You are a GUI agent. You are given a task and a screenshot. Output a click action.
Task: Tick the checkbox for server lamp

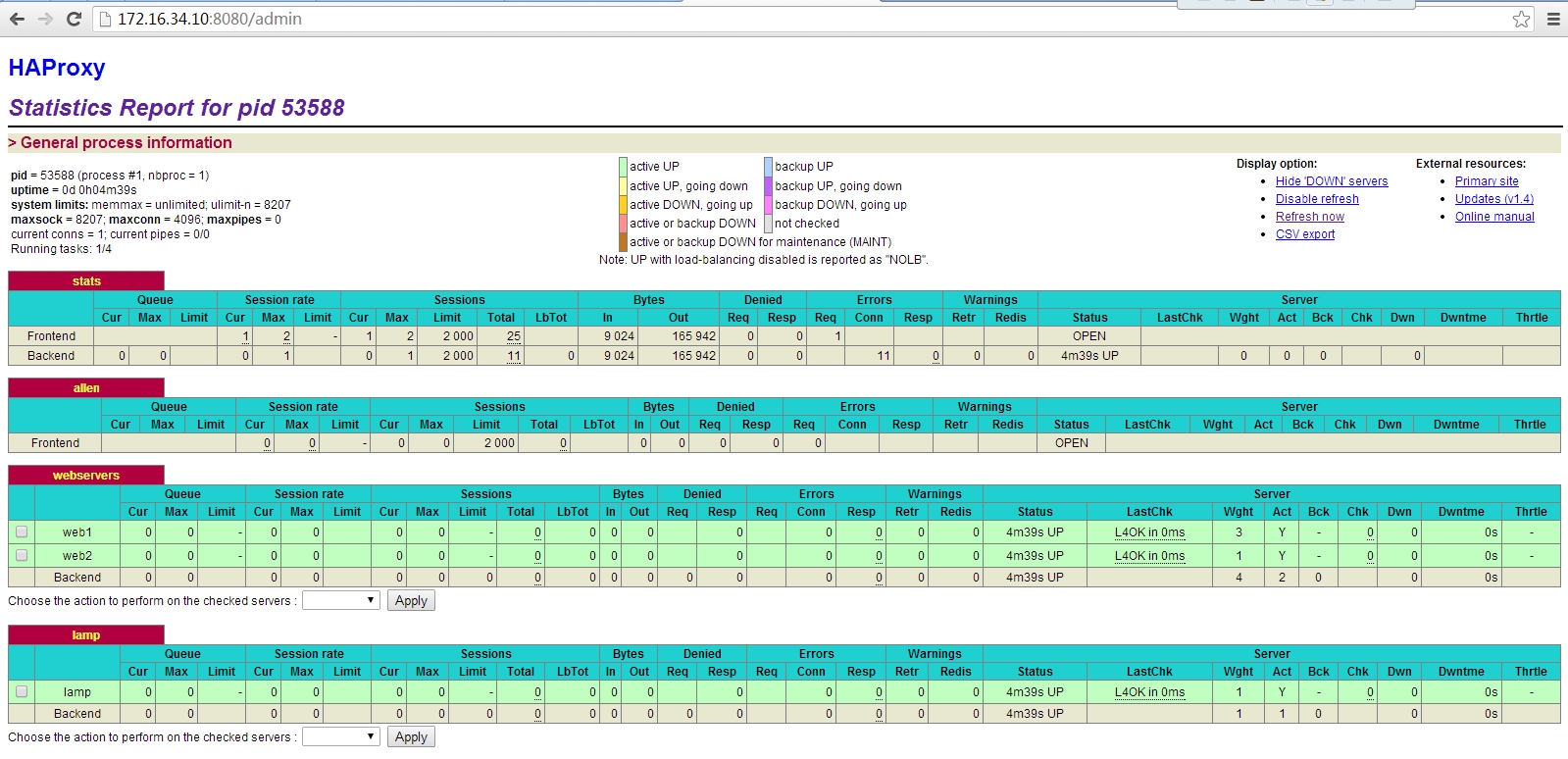tap(22, 691)
